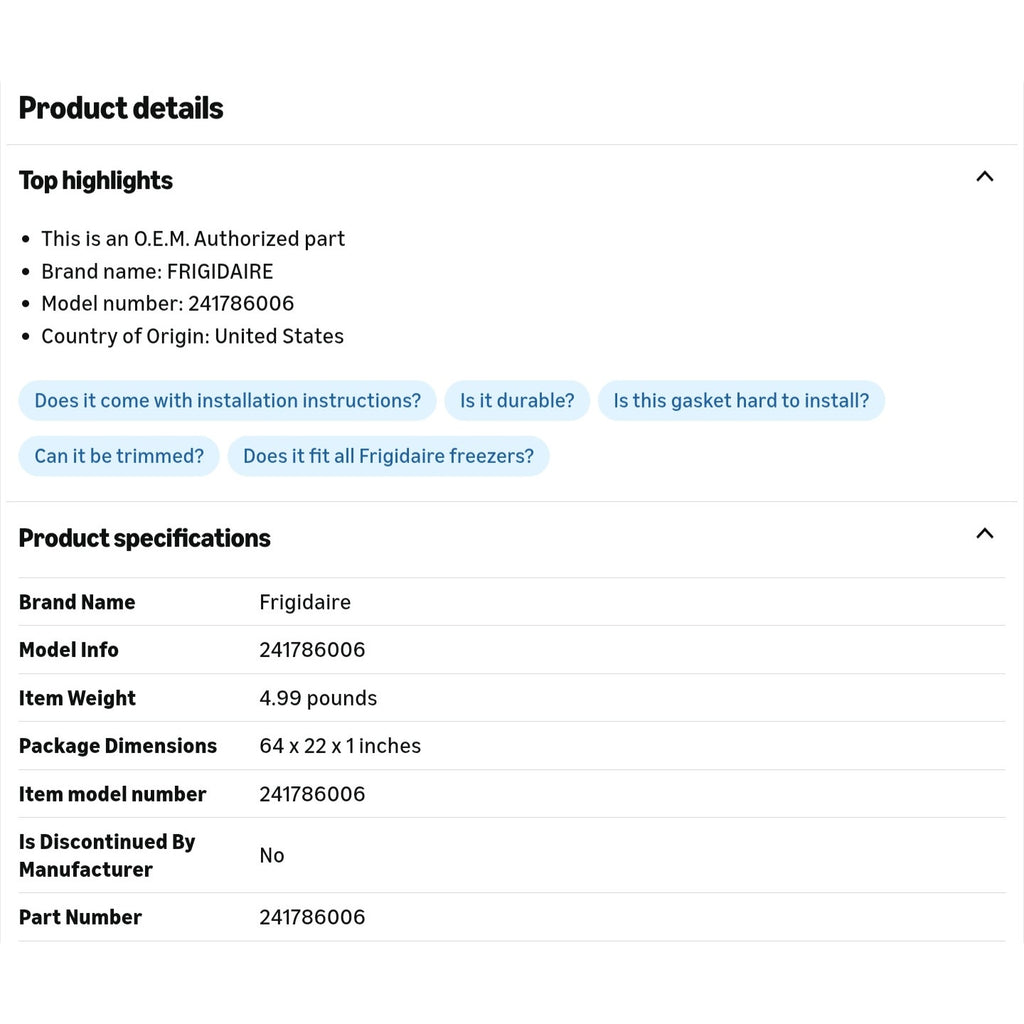Select the 'Model number: 241786006' bullet
The height and width of the screenshot is (1024, 1024).
167,304
